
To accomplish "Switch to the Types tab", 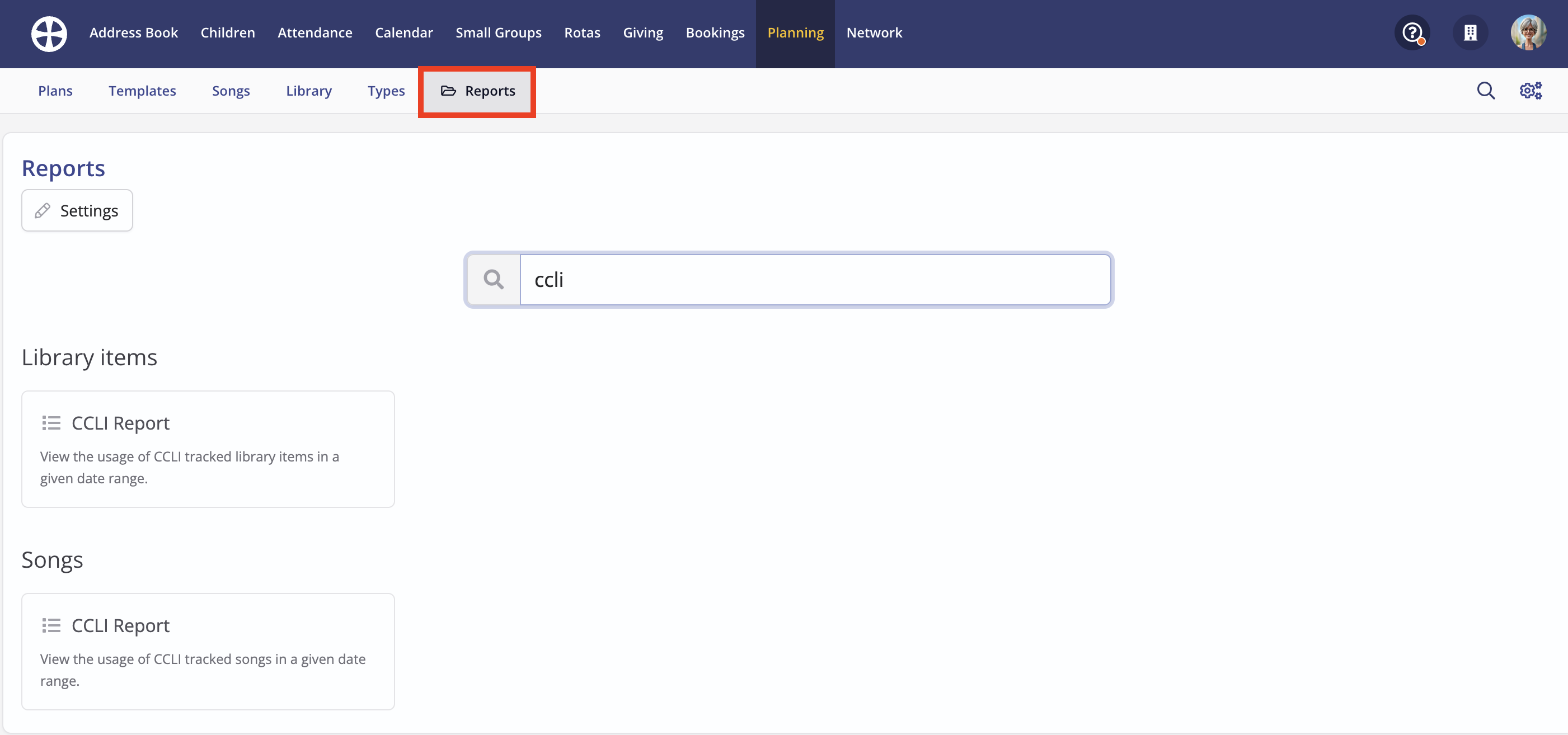I will [x=386, y=91].
